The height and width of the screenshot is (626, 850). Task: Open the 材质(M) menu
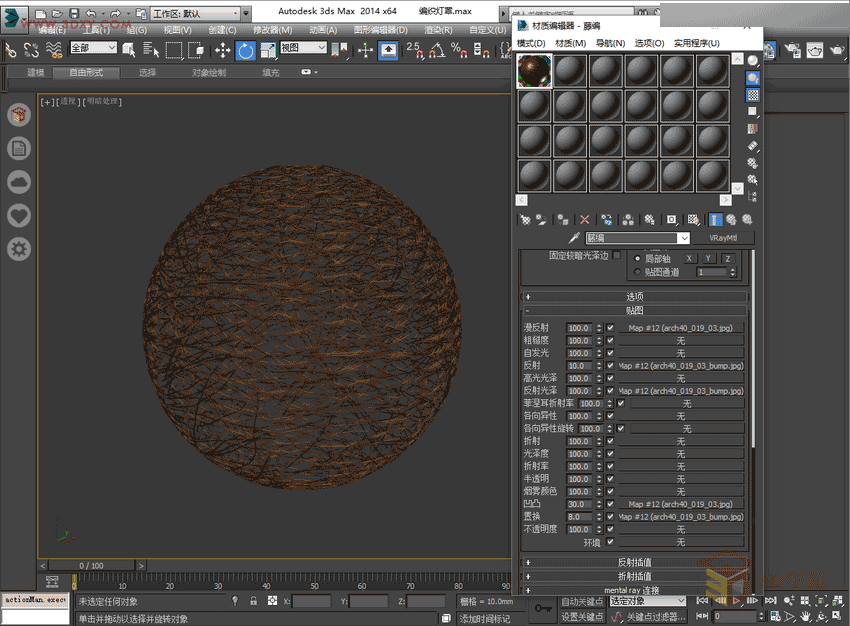[x=570, y=43]
